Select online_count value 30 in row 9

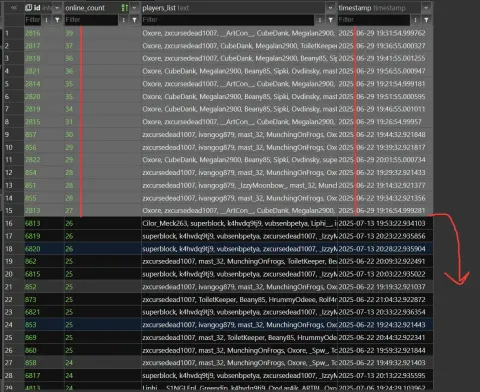click(x=103, y=134)
